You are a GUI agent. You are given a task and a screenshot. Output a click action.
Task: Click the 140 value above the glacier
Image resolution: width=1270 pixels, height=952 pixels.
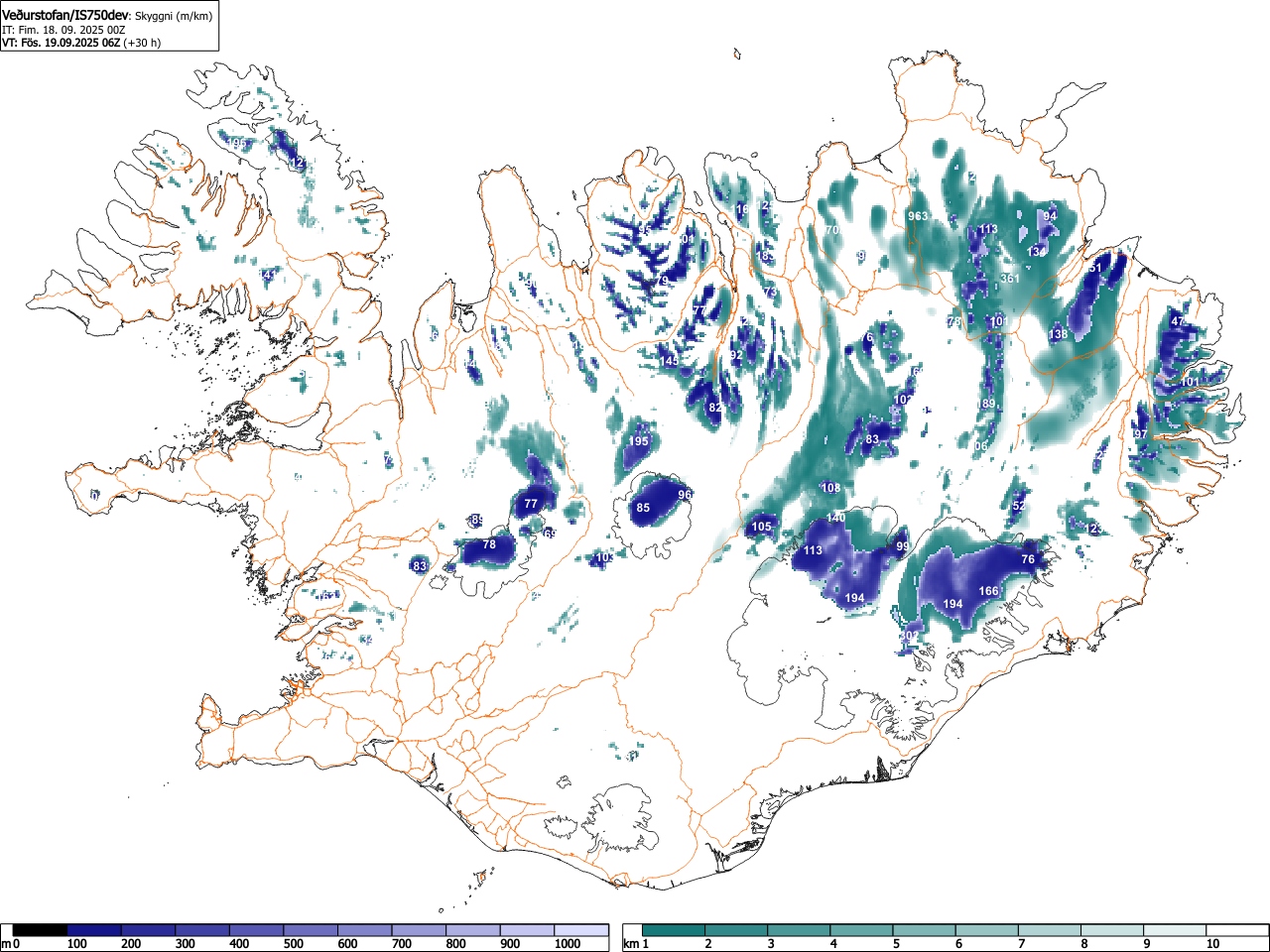coord(836,519)
